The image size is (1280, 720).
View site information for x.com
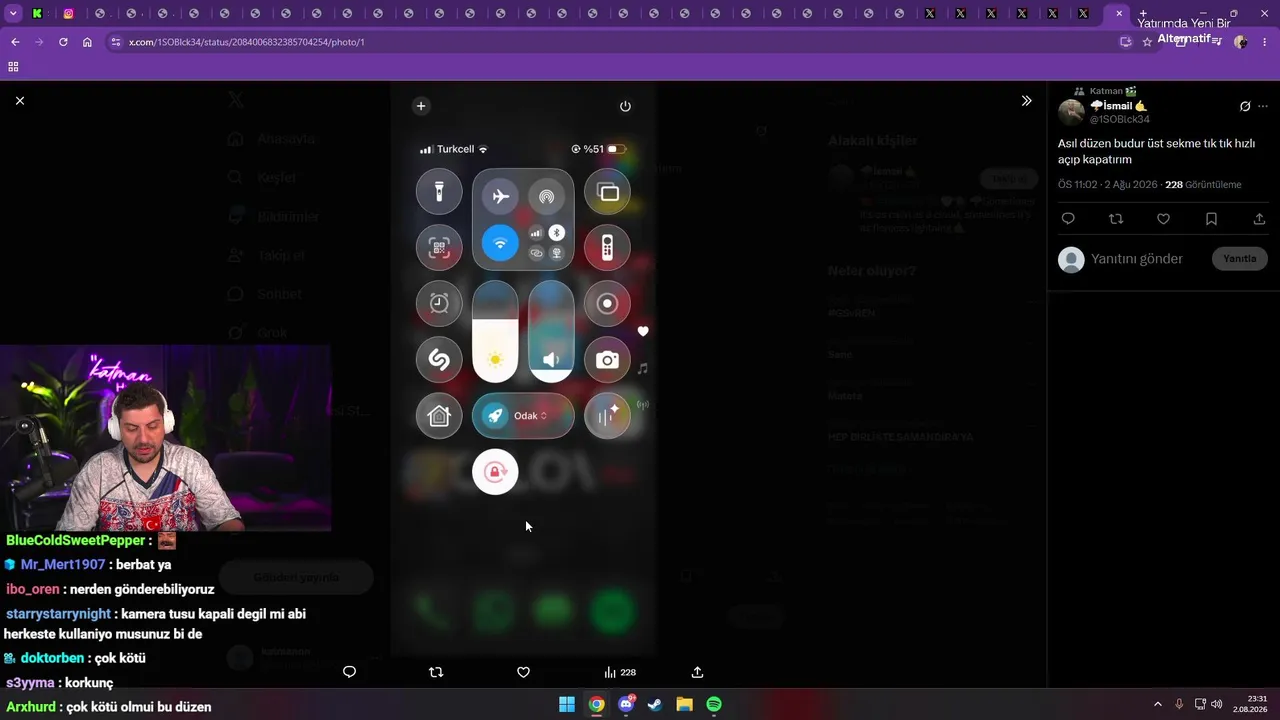pyautogui.click(x=116, y=42)
